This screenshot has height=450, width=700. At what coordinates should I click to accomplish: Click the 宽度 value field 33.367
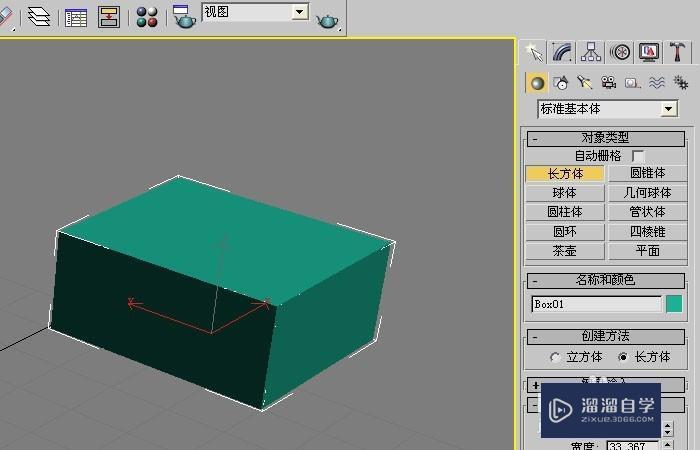click(633, 446)
